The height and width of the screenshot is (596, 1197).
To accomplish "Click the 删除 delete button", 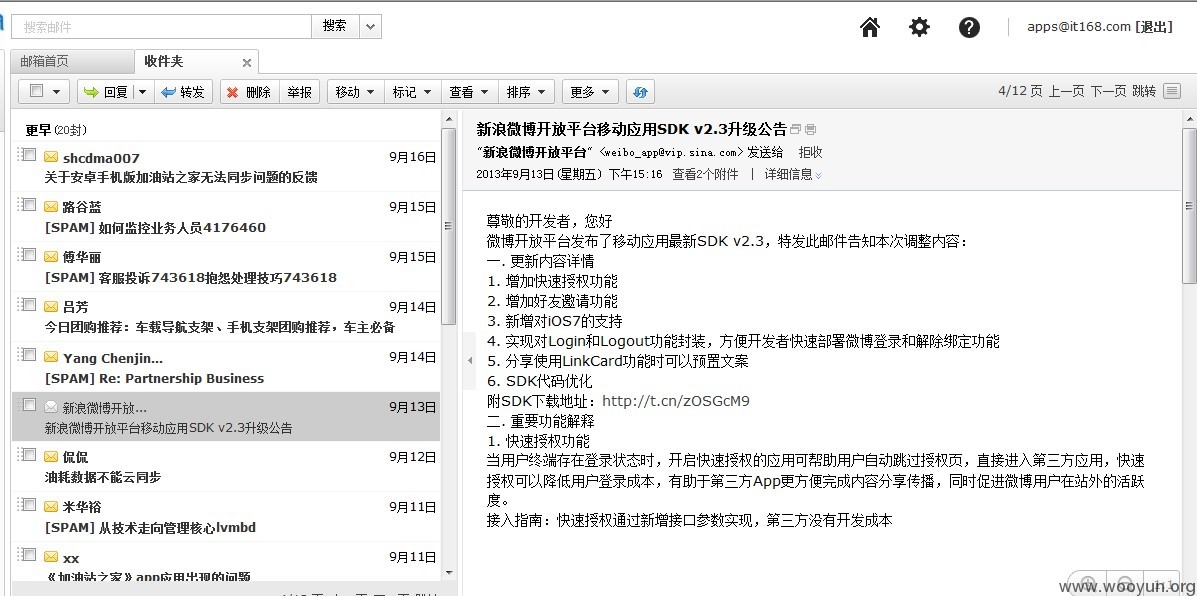I will tap(250, 92).
